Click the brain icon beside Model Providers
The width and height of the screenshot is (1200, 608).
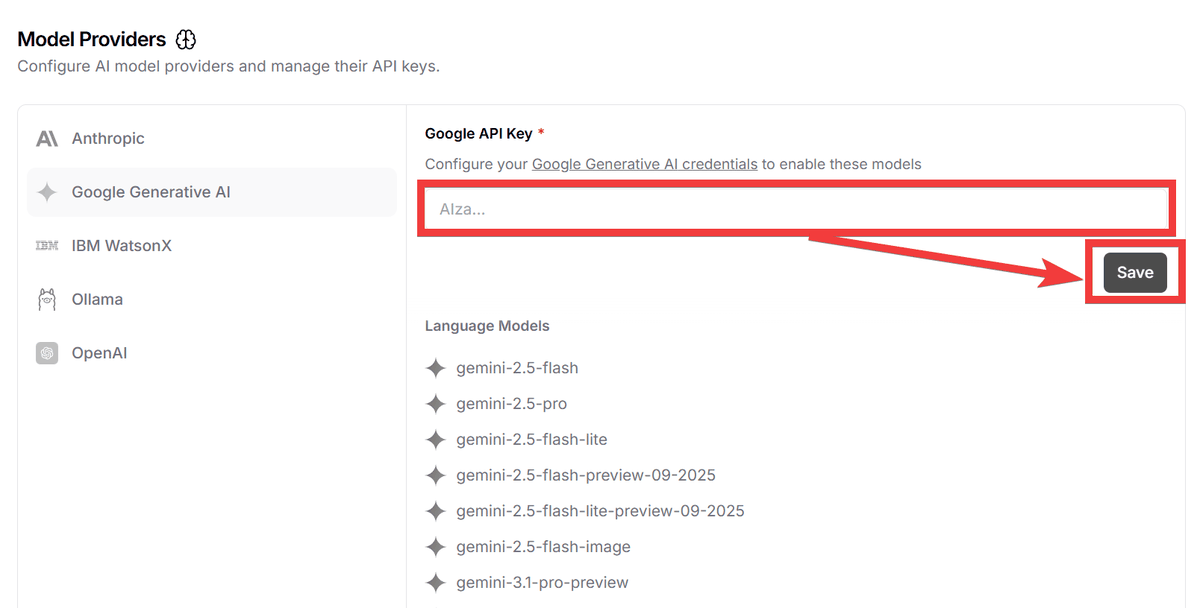point(186,40)
